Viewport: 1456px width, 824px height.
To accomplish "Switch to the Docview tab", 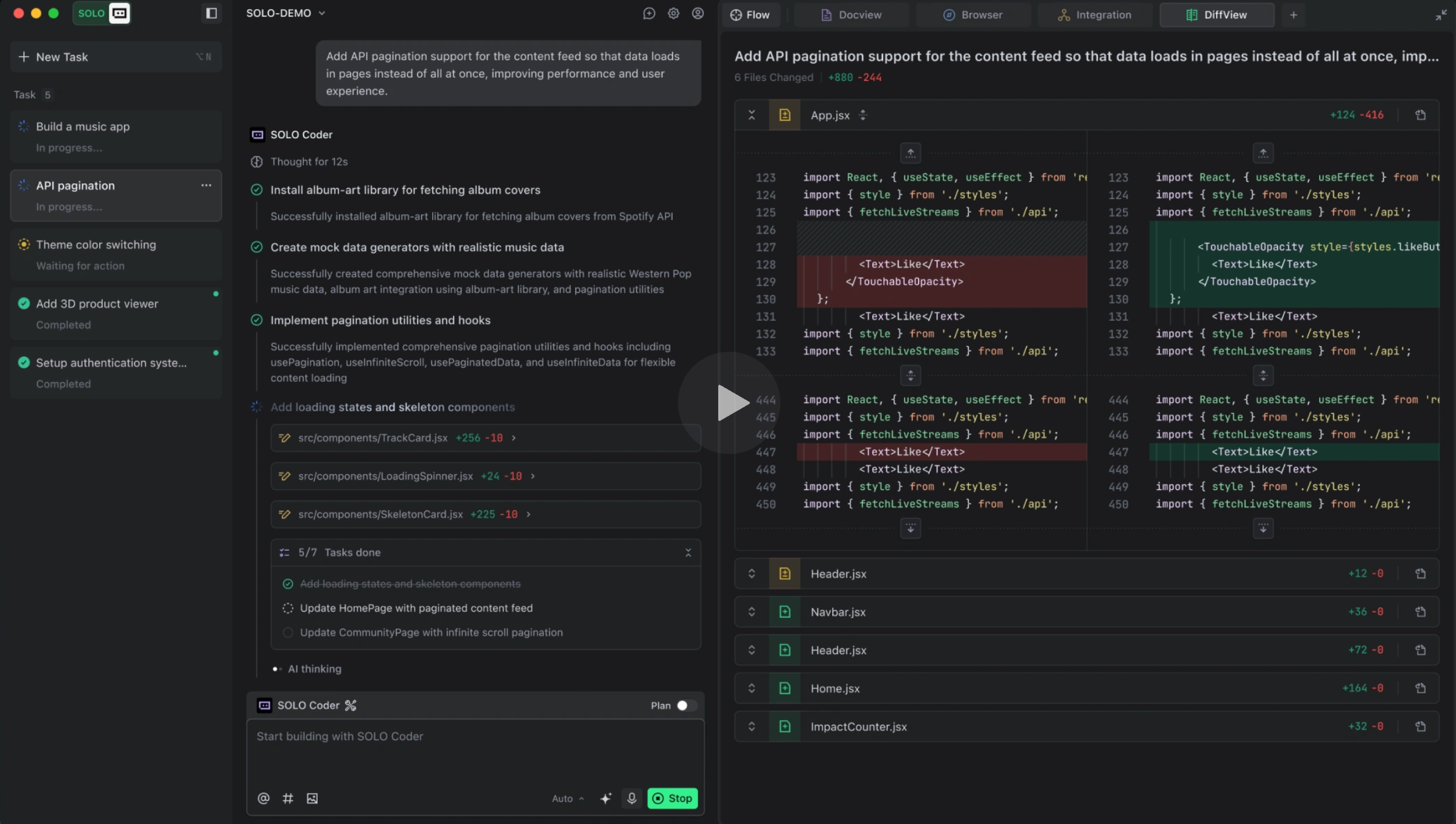I will pos(851,15).
